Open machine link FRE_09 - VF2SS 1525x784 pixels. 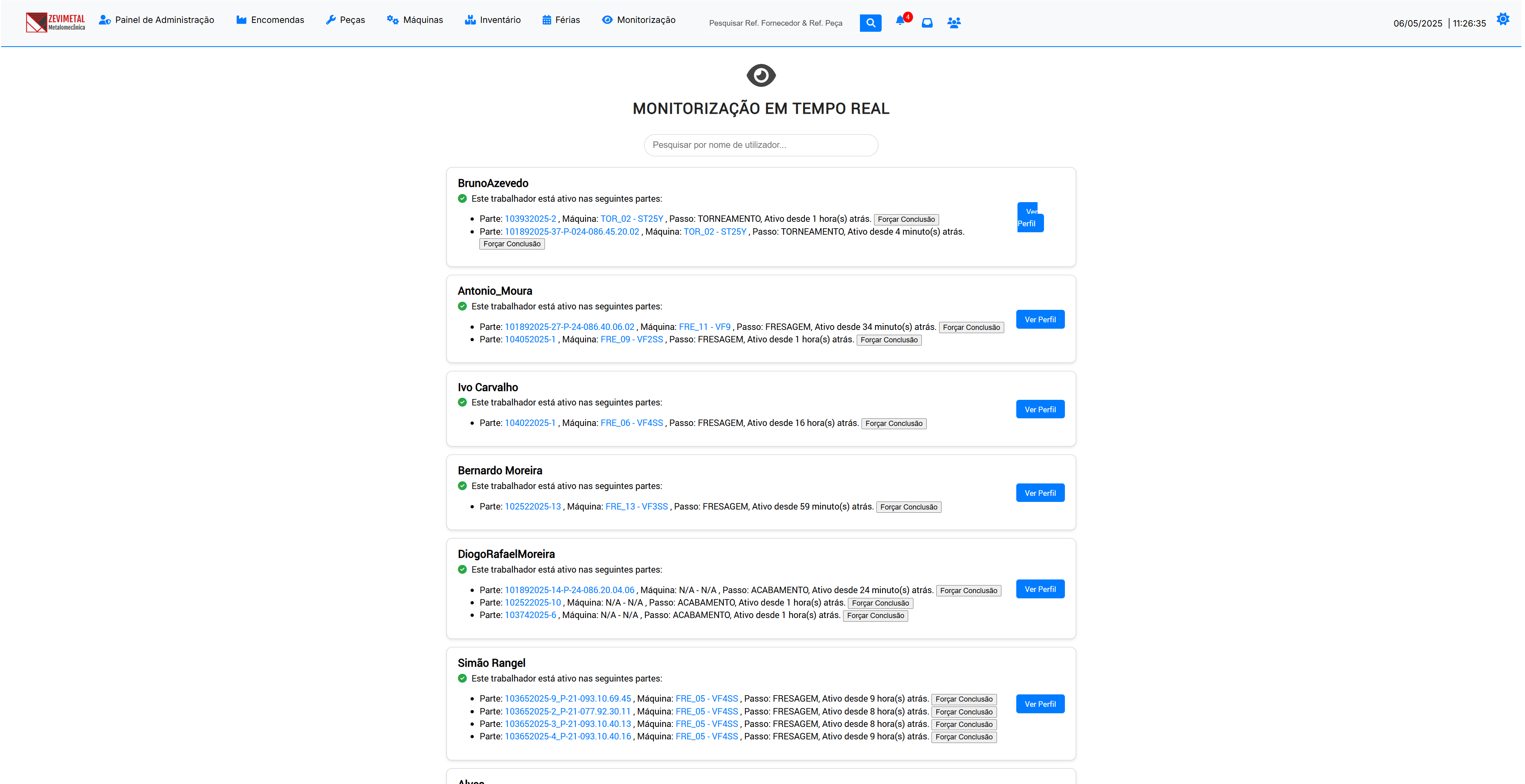632,340
